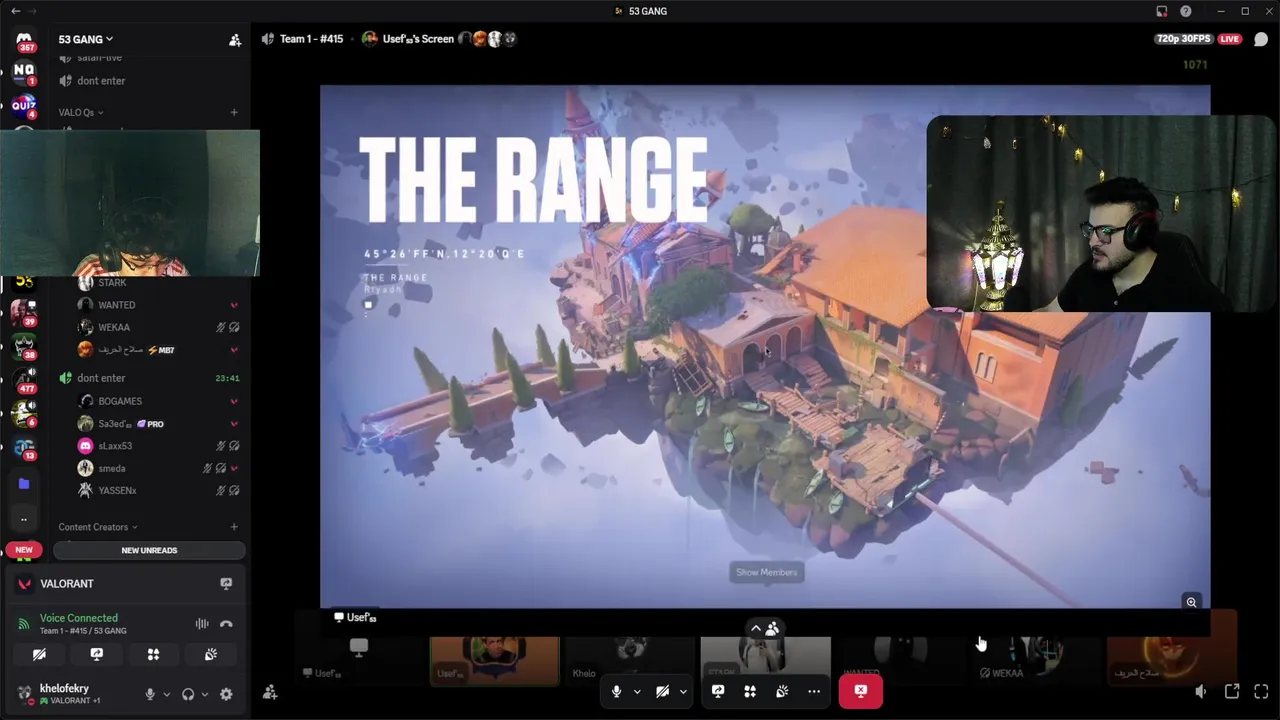
Task: Turn on camera in sidebar panel
Action: tap(39, 654)
